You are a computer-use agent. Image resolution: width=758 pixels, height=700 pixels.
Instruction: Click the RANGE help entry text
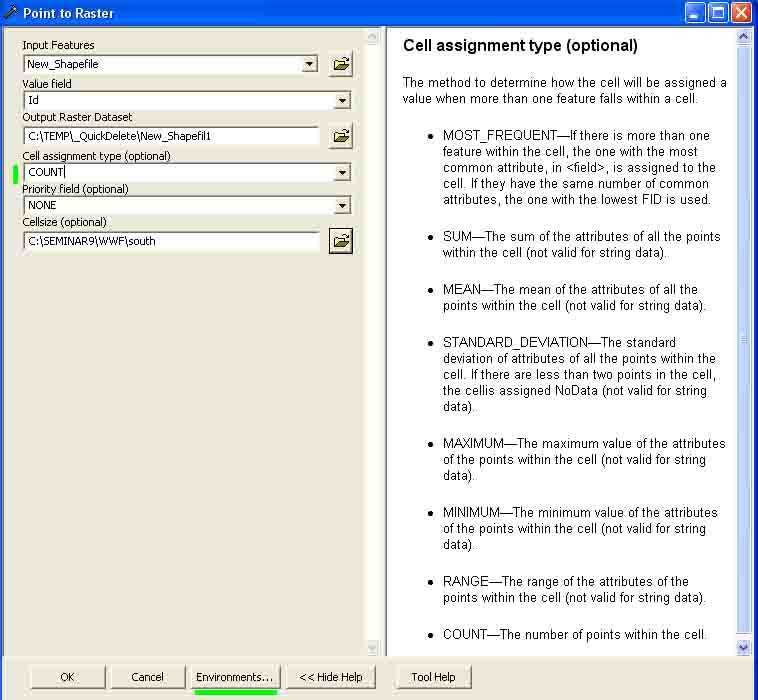click(574, 589)
